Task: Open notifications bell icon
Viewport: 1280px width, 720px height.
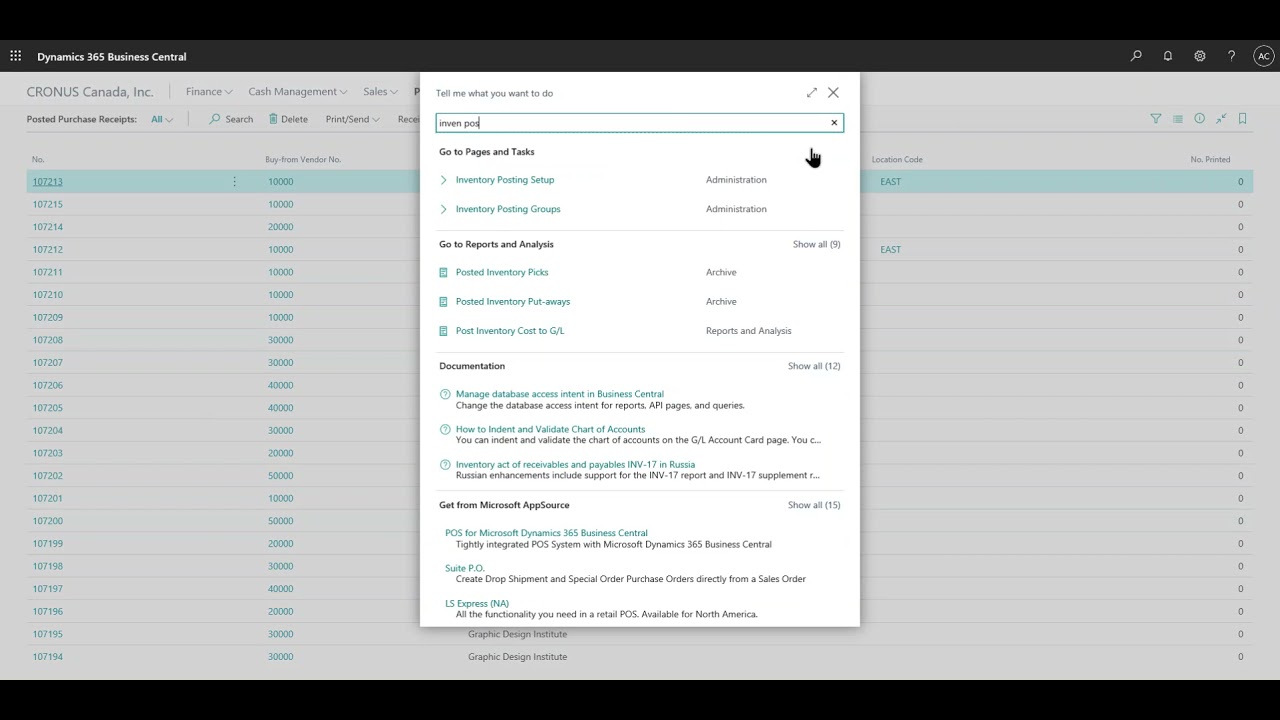Action: pos(1168,56)
